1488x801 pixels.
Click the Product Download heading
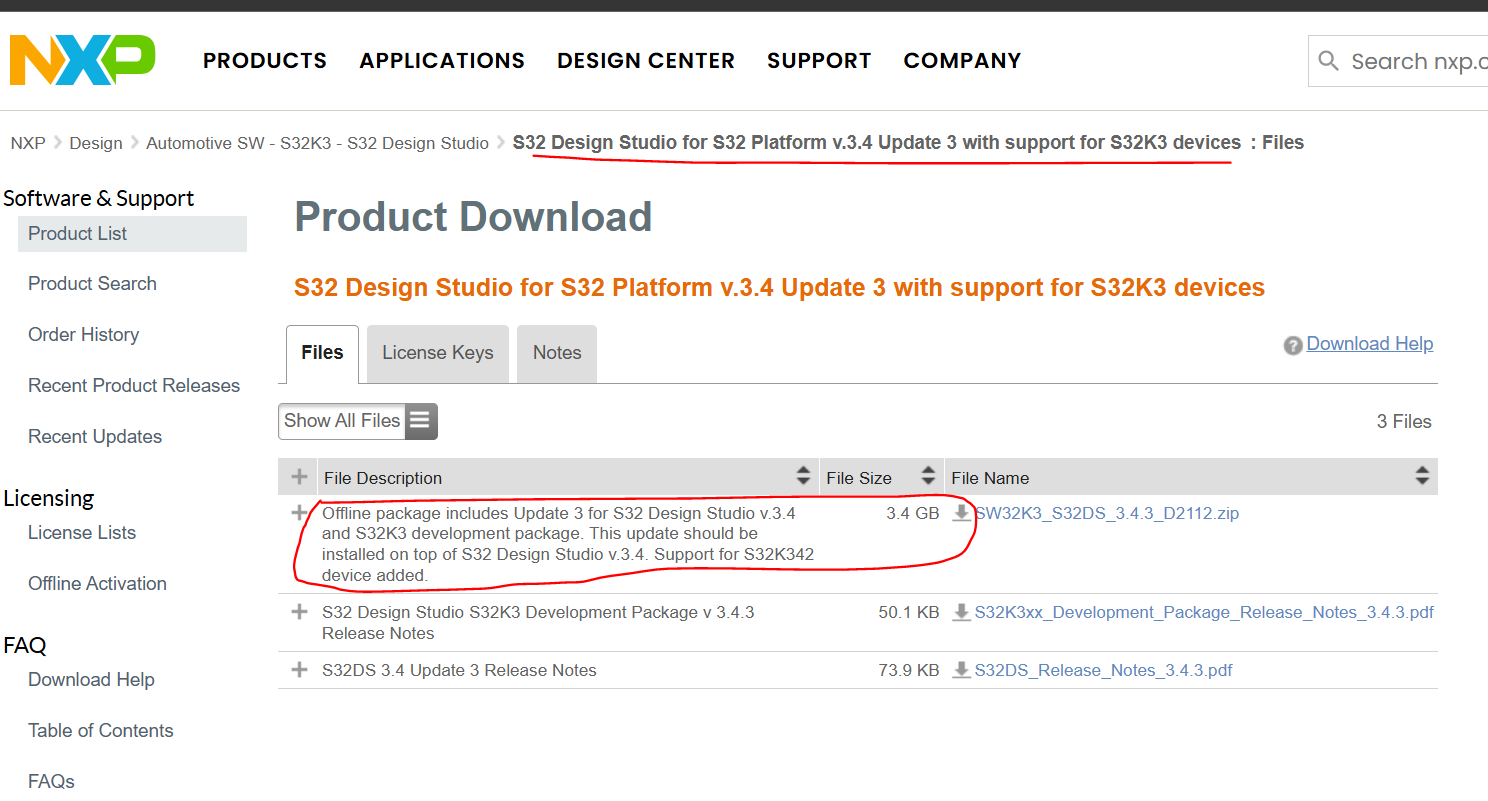tap(473, 217)
